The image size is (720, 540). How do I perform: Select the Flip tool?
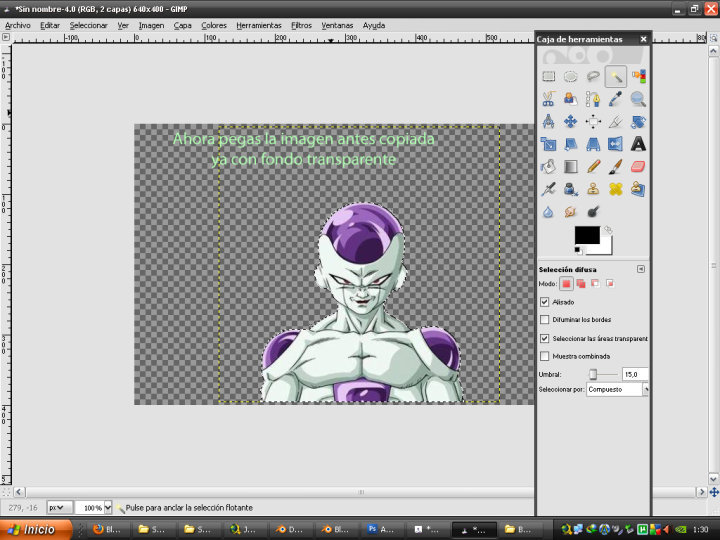pyautogui.click(x=616, y=144)
